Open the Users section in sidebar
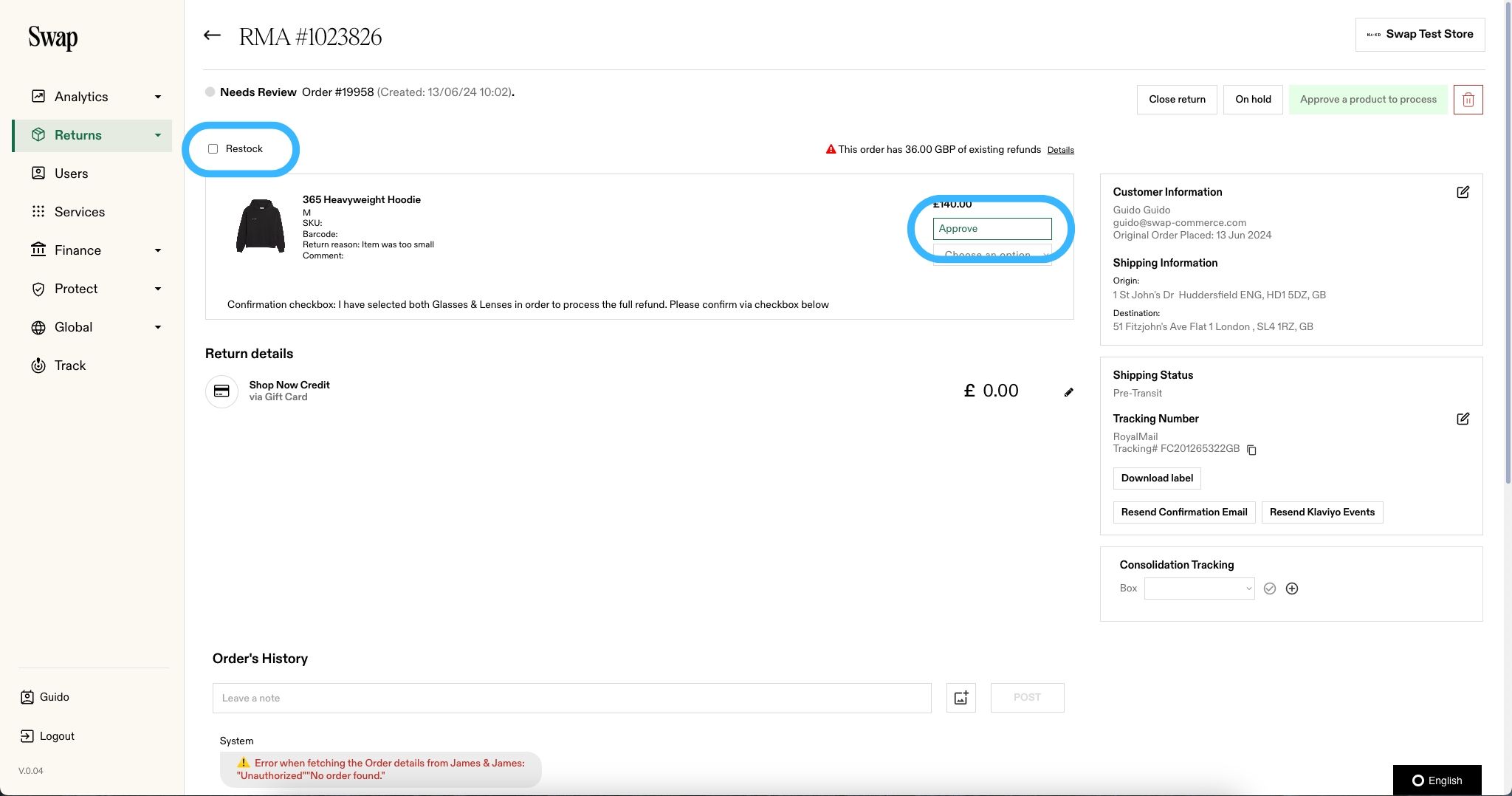1512x796 pixels. 71,174
